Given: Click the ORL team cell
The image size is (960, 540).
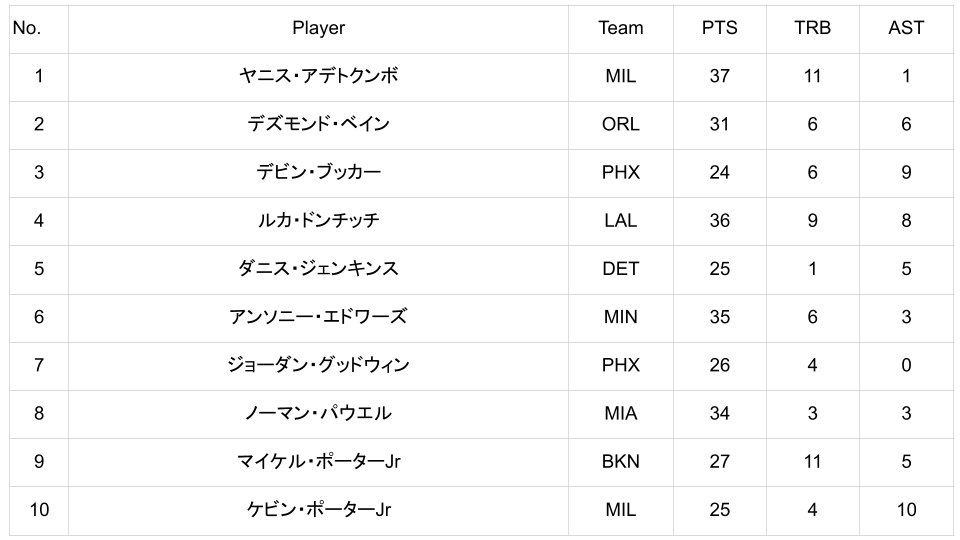Looking at the screenshot, I should click(x=620, y=124).
